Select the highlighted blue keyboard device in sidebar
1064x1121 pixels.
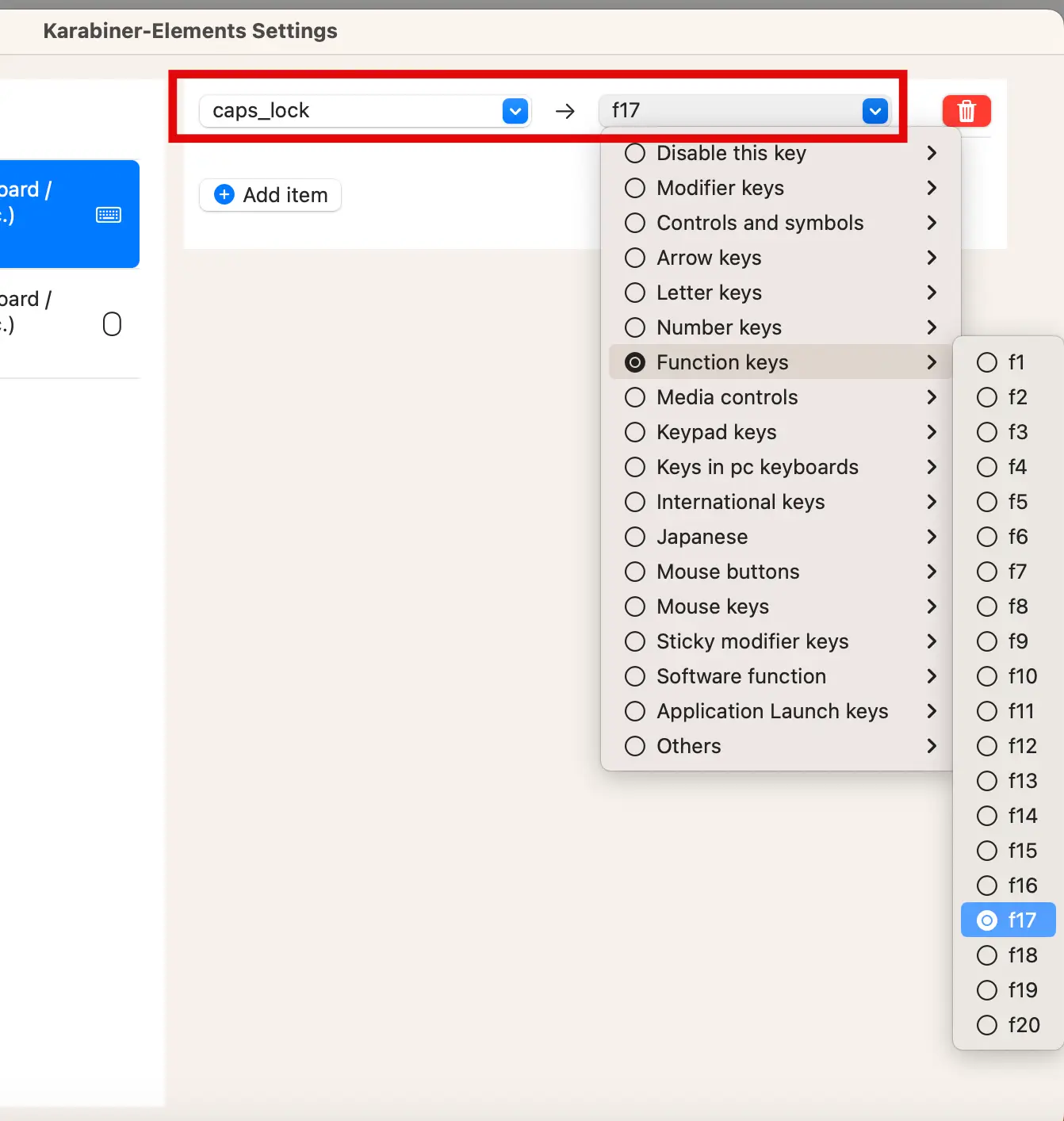pyautogui.click(x=70, y=214)
